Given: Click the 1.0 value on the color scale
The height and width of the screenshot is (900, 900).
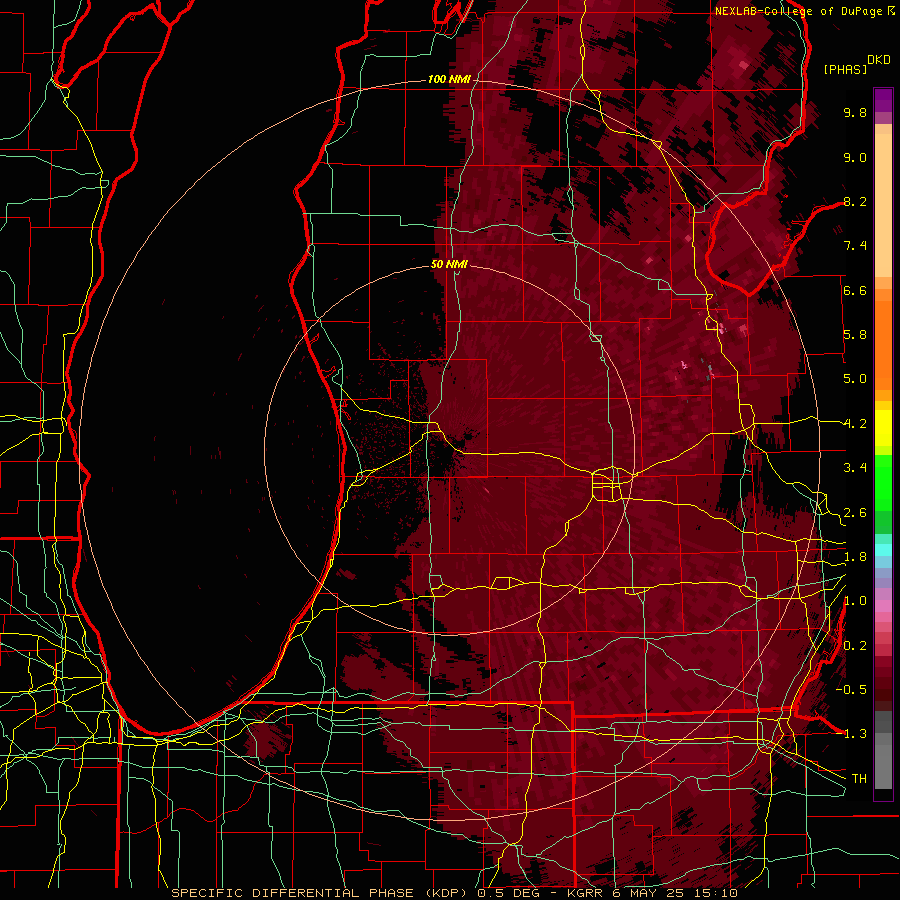Looking at the screenshot, I should (x=855, y=601).
